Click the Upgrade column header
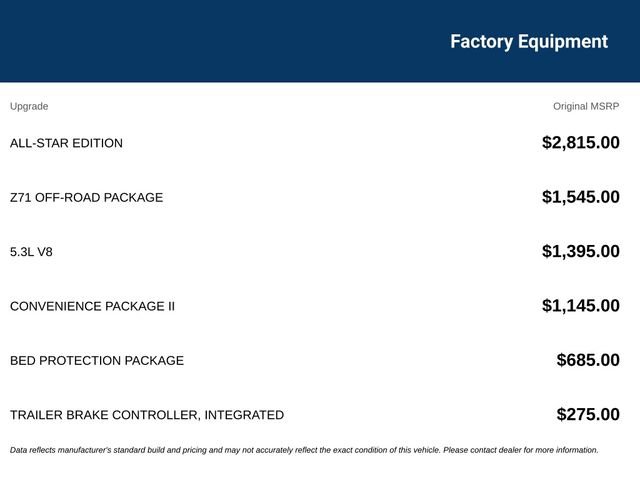The height and width of the screenshot is (480, 640). point(29,106)
